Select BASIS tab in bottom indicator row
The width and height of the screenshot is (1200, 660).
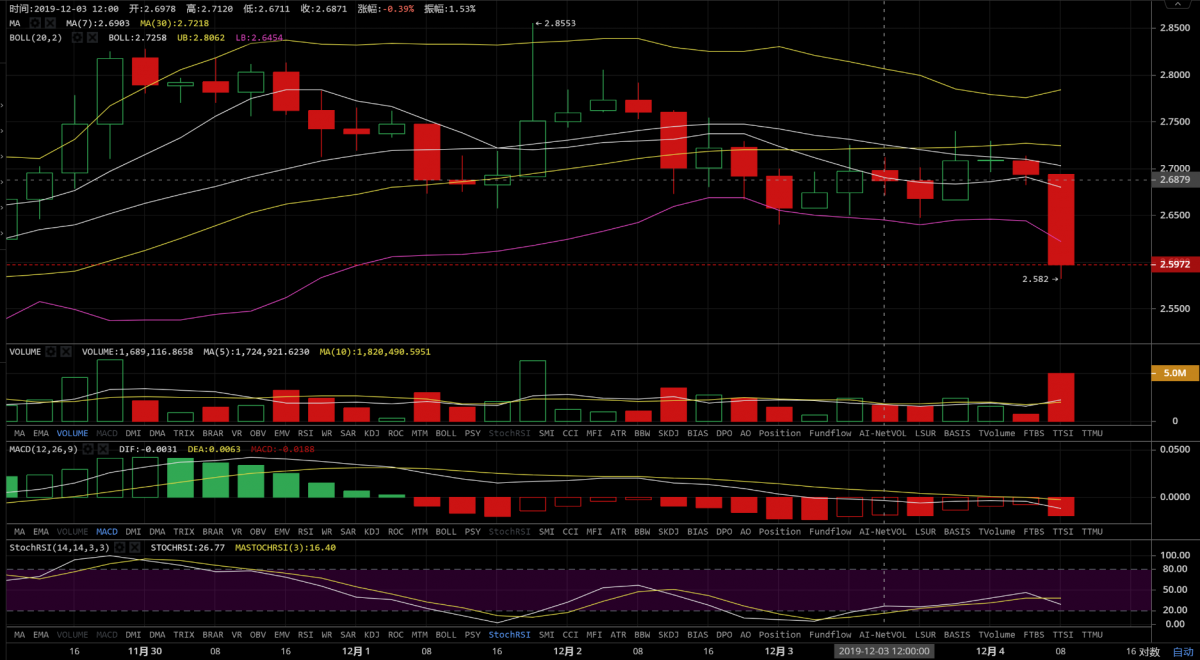[957, 634]
